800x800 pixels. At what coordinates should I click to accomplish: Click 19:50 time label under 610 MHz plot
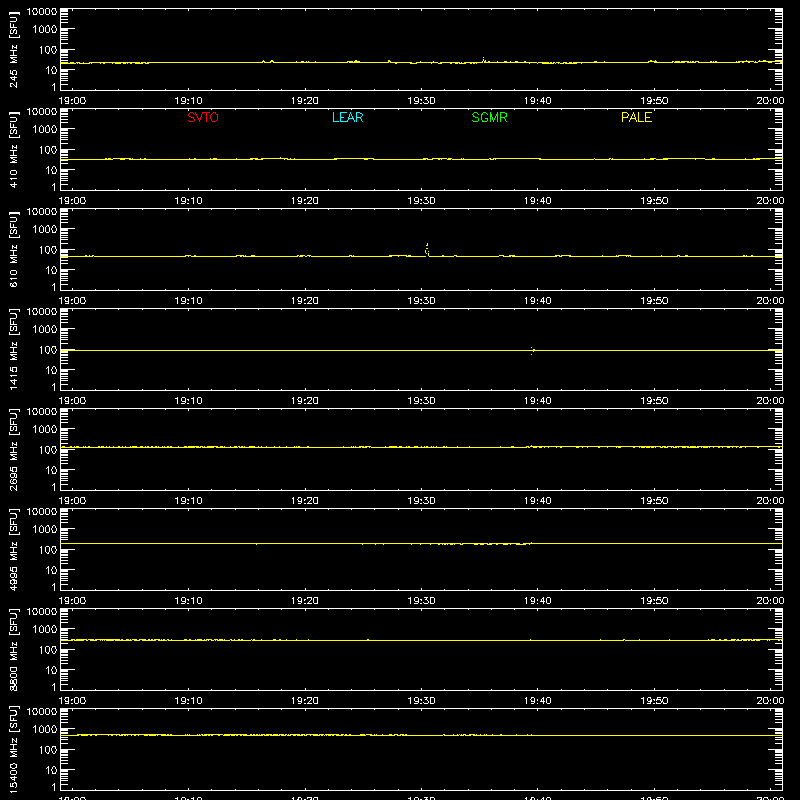tap(654, 301)
